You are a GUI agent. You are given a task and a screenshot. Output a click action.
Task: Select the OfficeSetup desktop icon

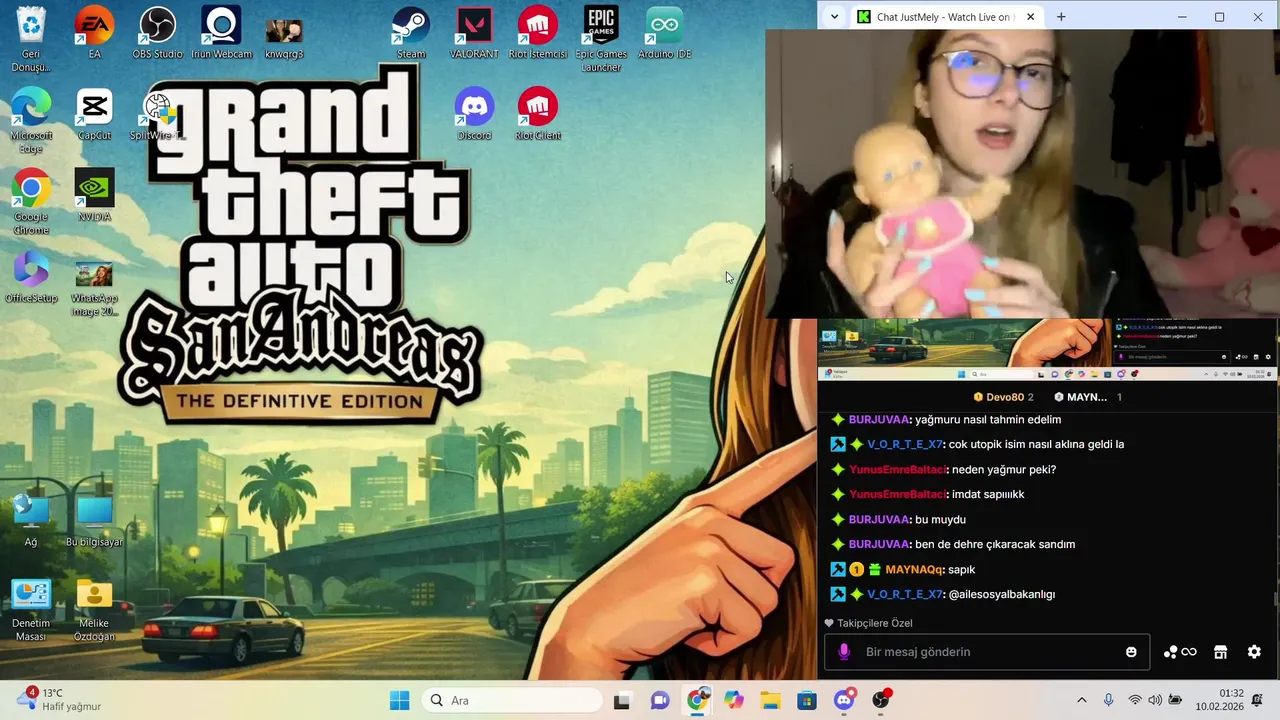point(31,278)
